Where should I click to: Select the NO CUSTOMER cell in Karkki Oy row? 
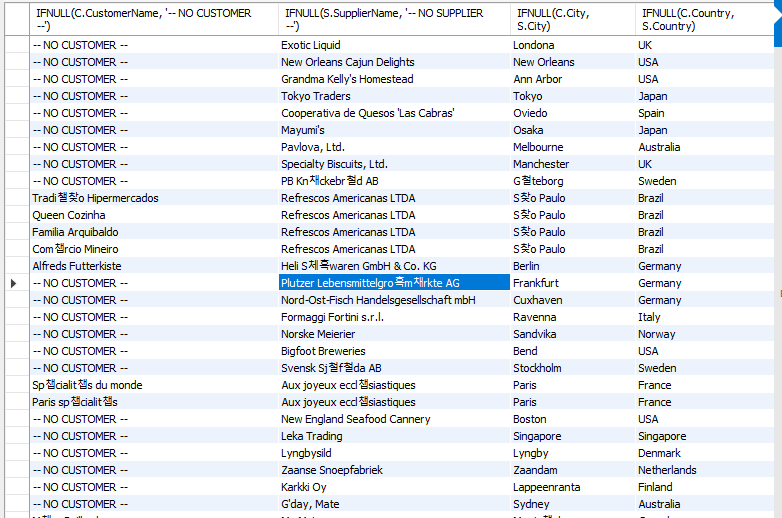pos(154,487)
